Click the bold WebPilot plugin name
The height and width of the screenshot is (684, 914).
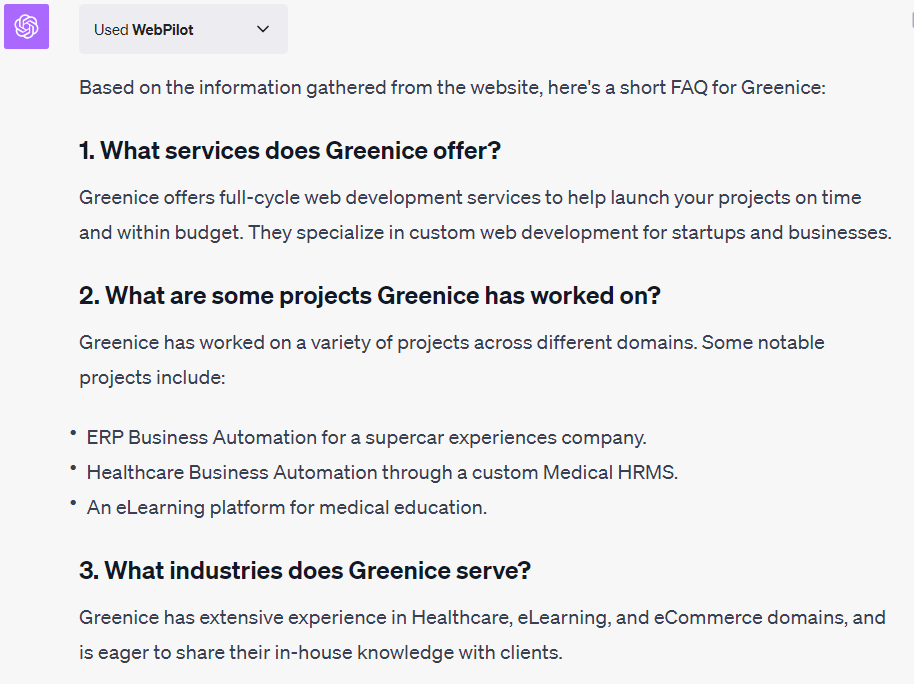click(x=163, y=30)
